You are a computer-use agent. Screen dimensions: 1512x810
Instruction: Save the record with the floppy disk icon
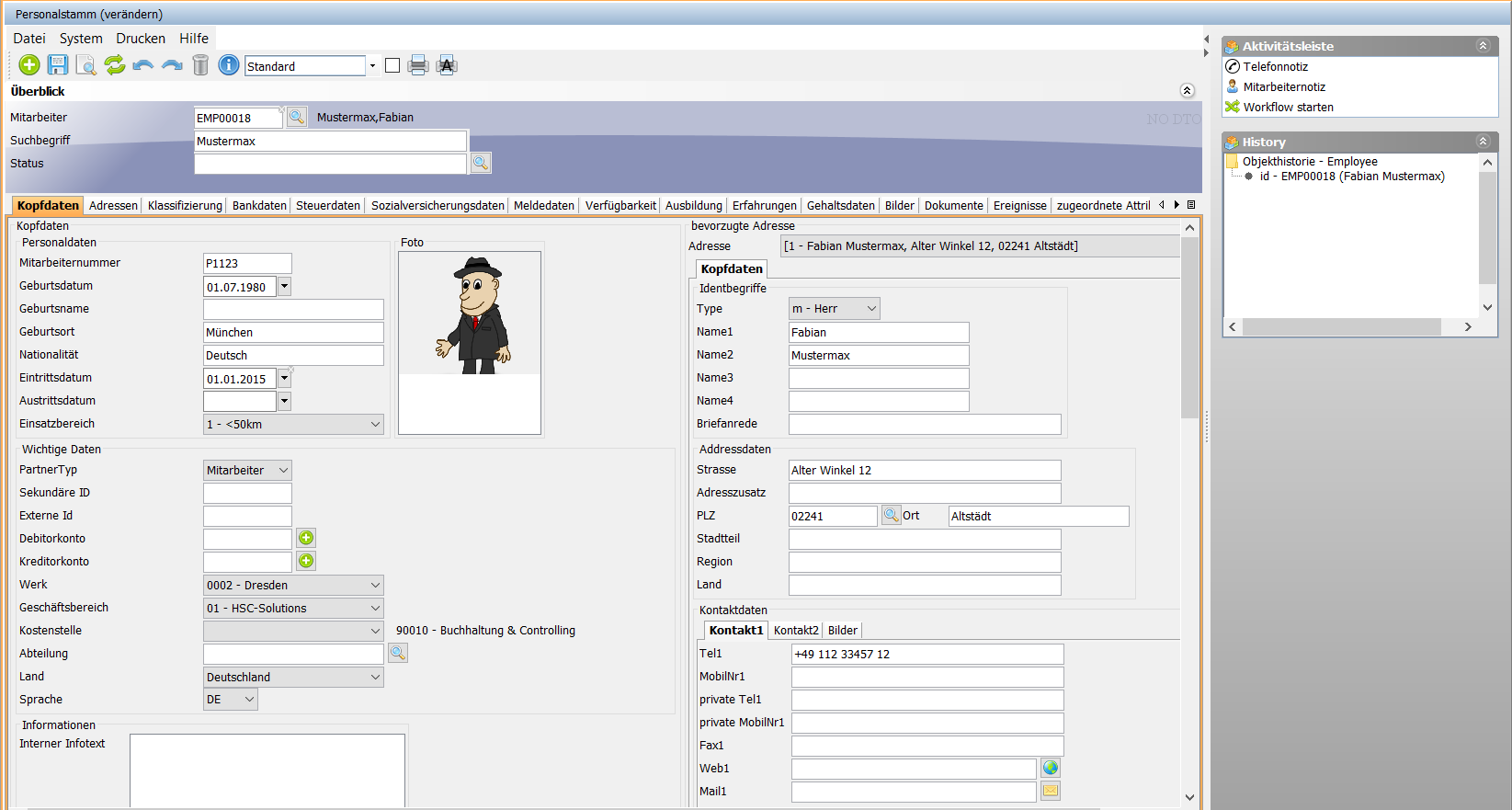click(x=58, y=65)
